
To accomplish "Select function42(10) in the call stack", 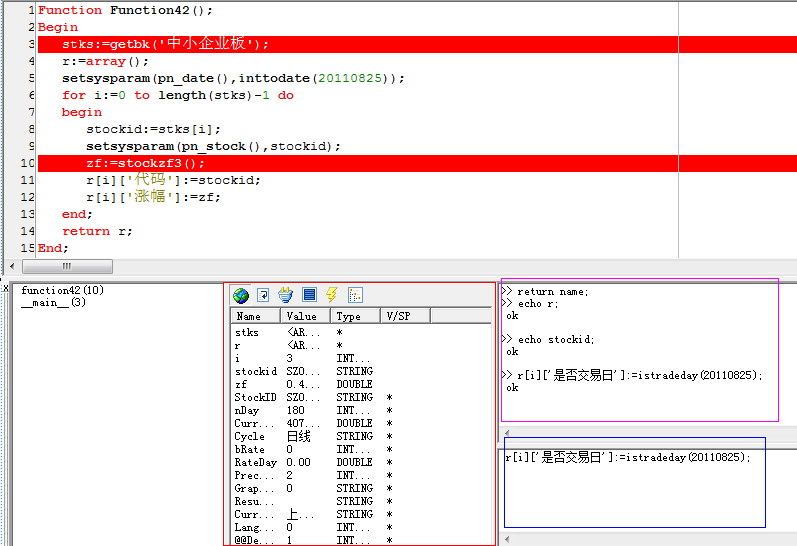I will pos(62,291).
